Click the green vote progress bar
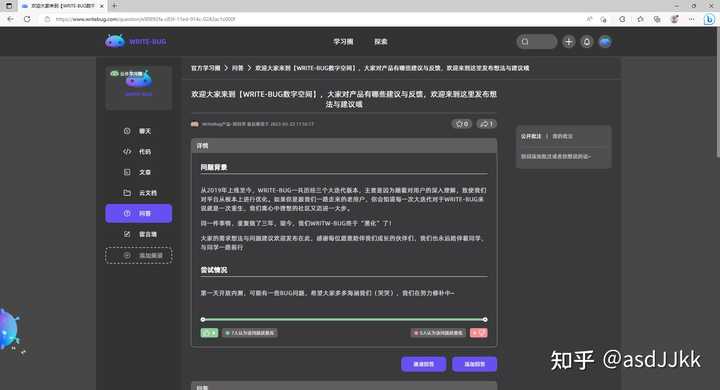 coord(344,319)
